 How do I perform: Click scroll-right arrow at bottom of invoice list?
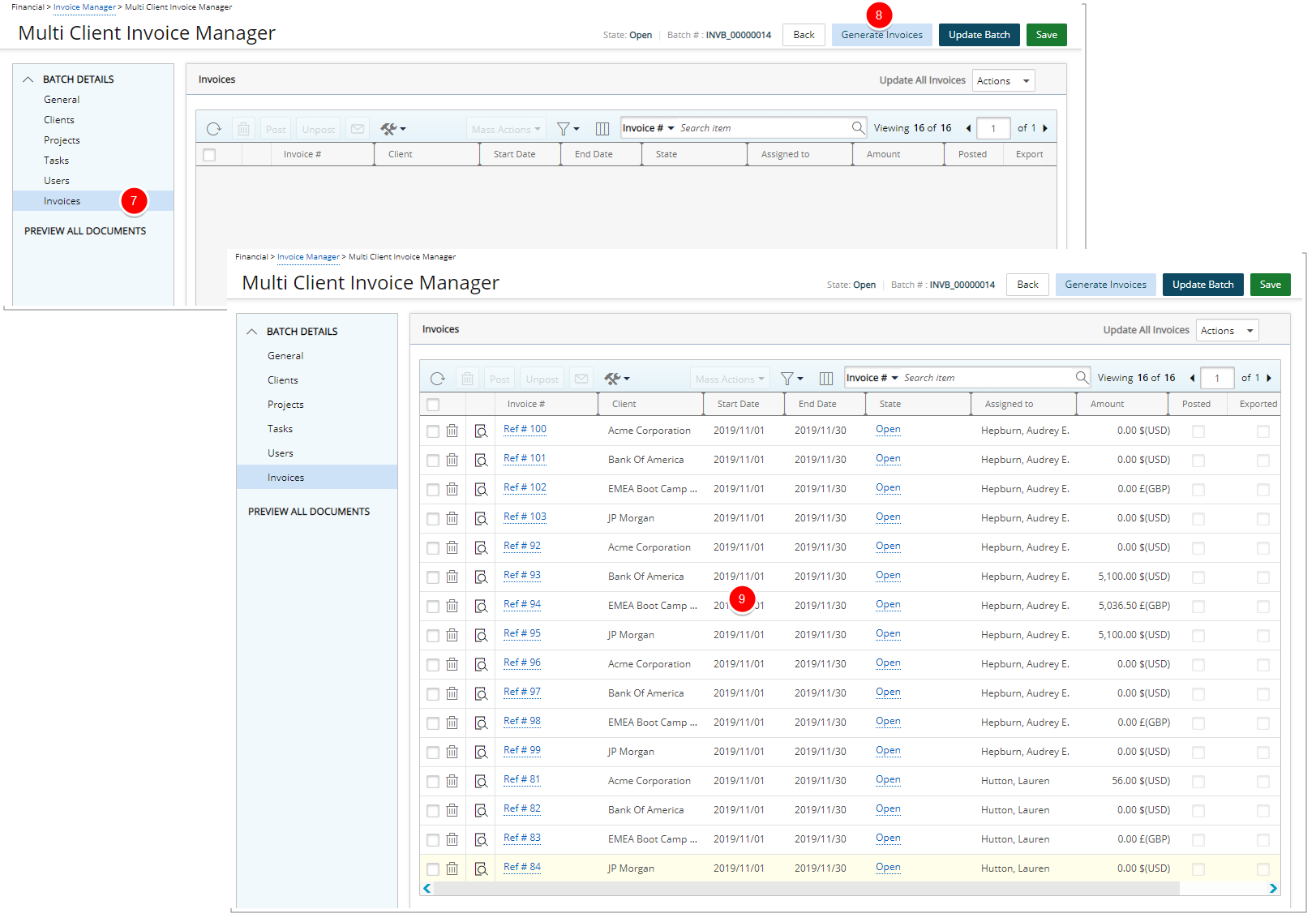click(x=1272, y=889)
